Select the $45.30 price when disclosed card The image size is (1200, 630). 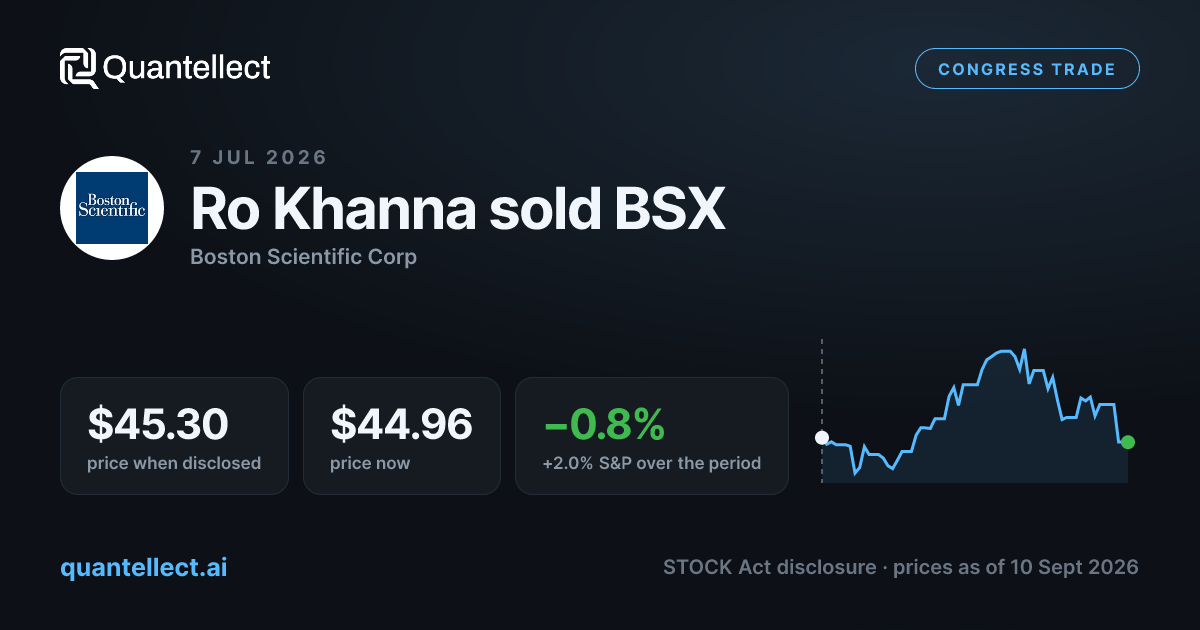click(174, 435)
